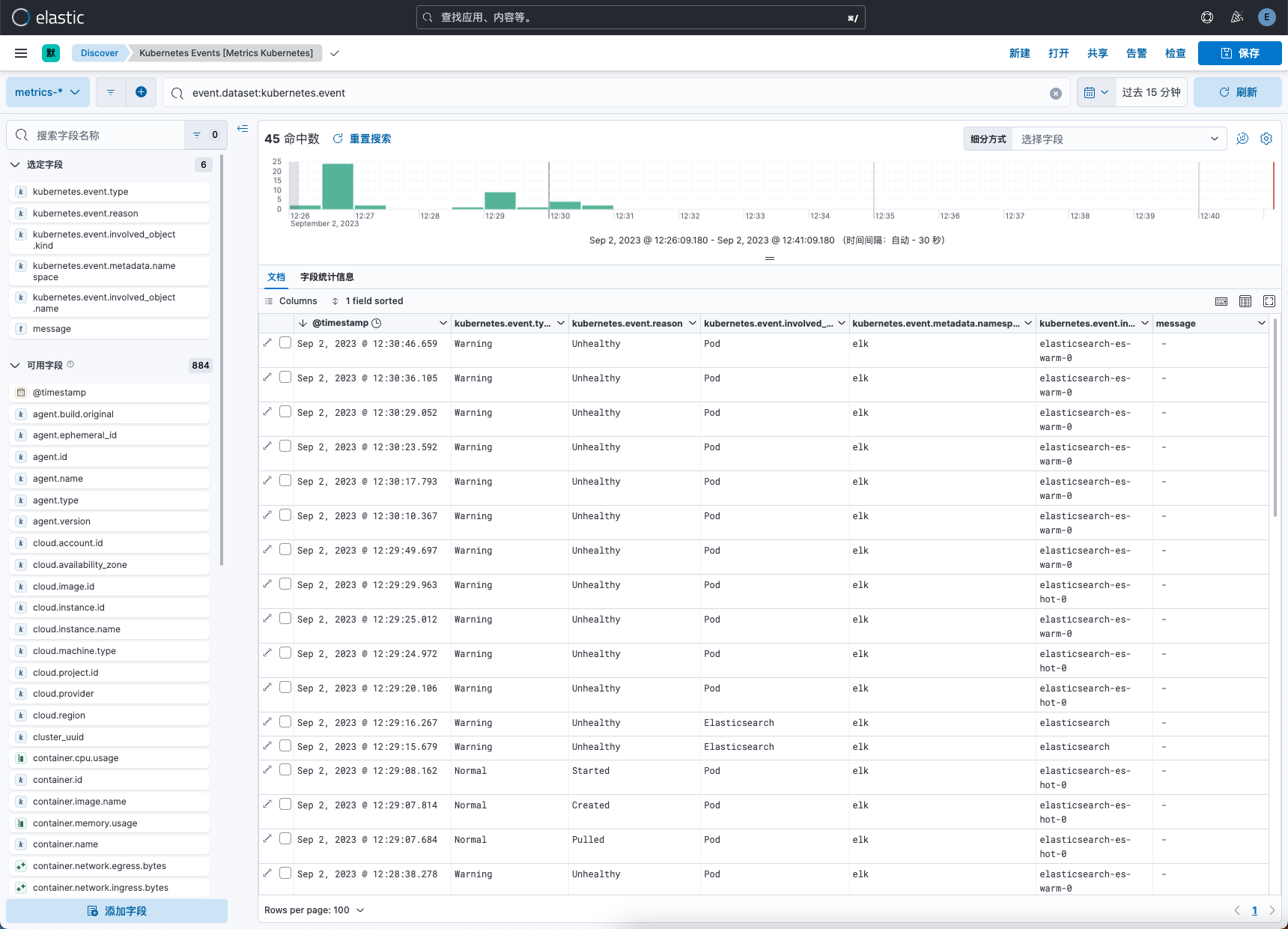This screenshot has width=1288, height=929.
Task: Open the help menu icon
Action: click(1207, 17)
